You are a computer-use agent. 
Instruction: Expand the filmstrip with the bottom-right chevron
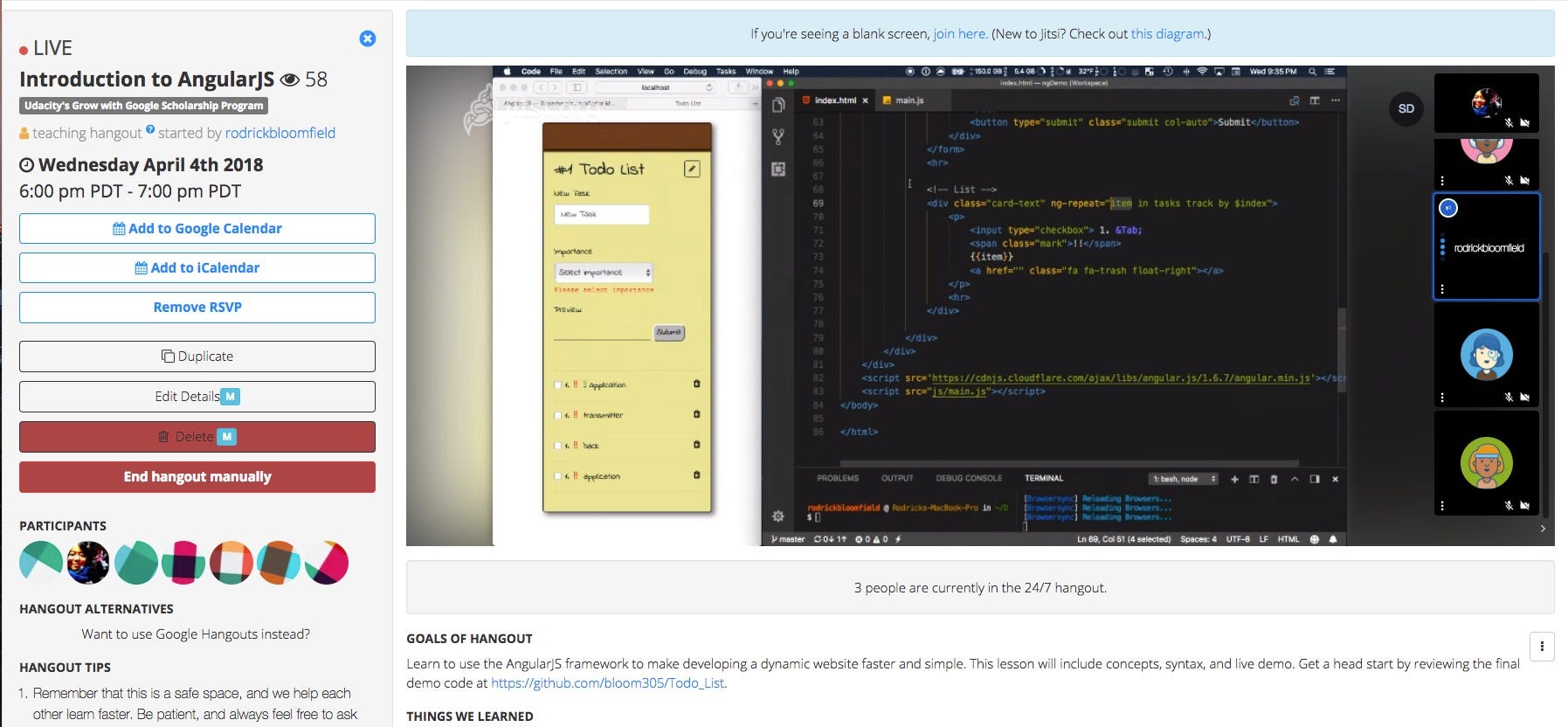pyautogui.click(x=1543, y=529)
